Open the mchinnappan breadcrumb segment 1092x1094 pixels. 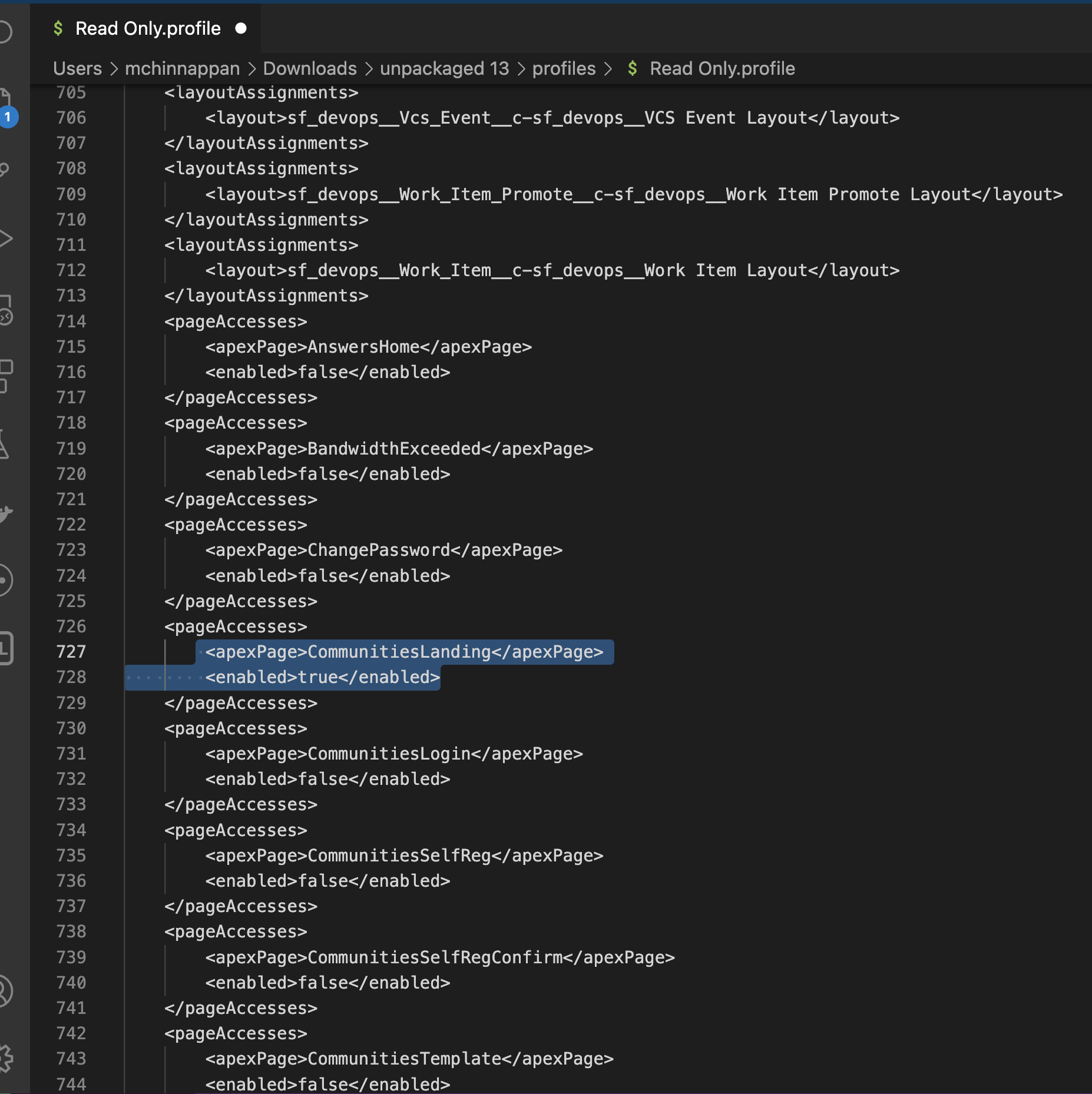tap(182, 68)
